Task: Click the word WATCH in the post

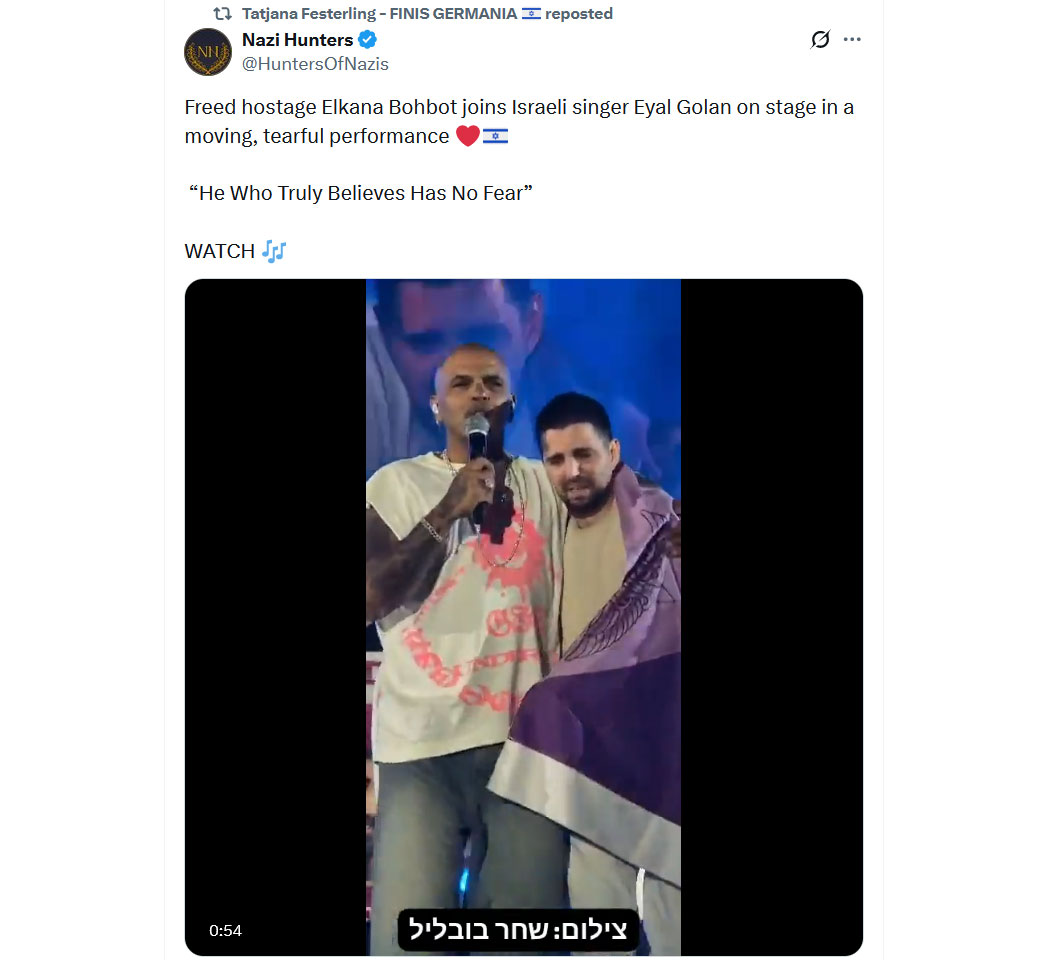Action: pyautogui.click(x=219, y=251)
